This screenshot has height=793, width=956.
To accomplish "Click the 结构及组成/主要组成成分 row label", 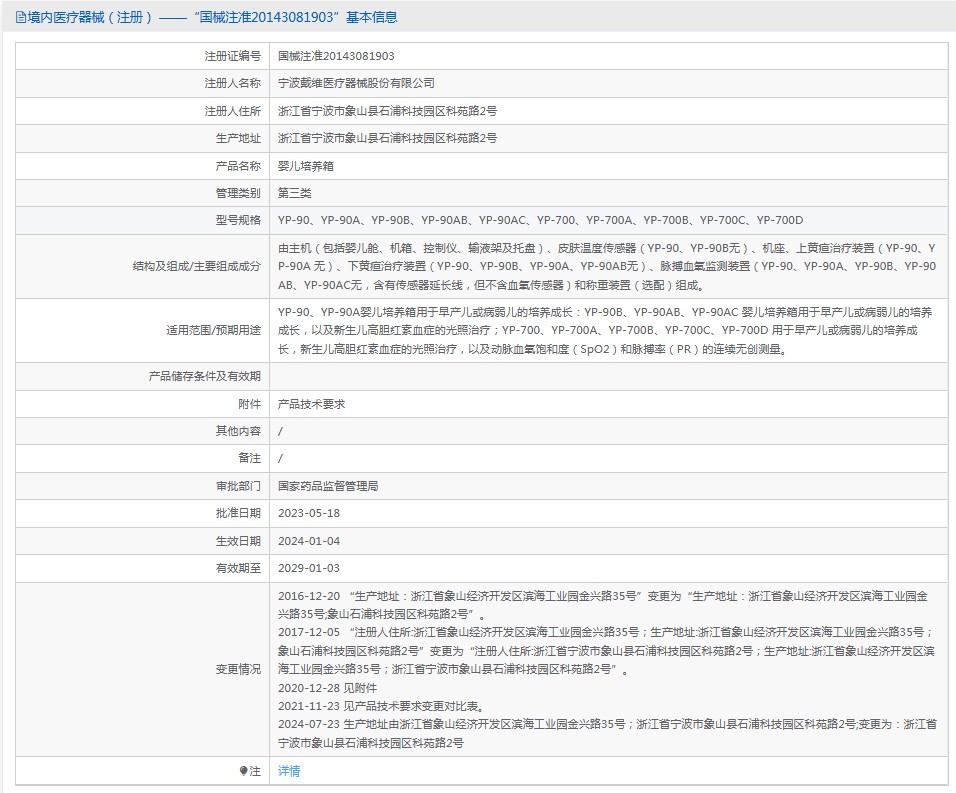I will point(196,266).
